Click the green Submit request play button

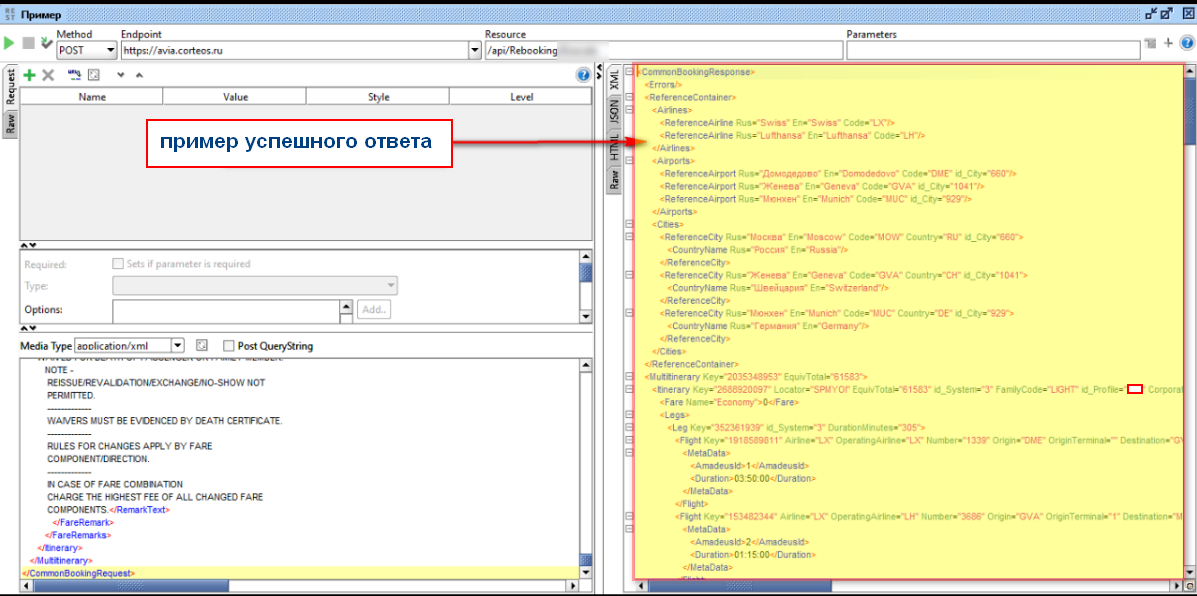(9, 44)
